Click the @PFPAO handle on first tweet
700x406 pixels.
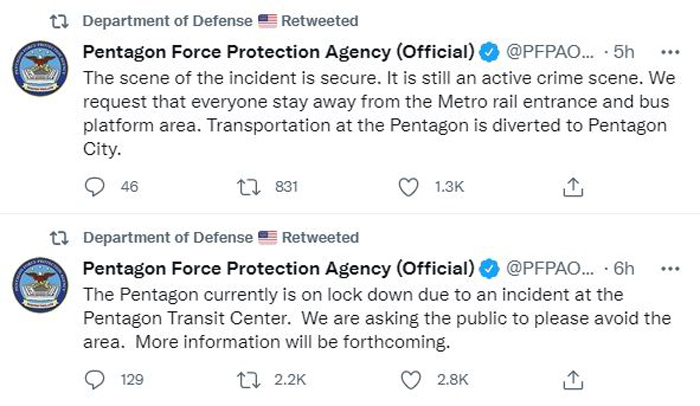click(x=550, y=52)
